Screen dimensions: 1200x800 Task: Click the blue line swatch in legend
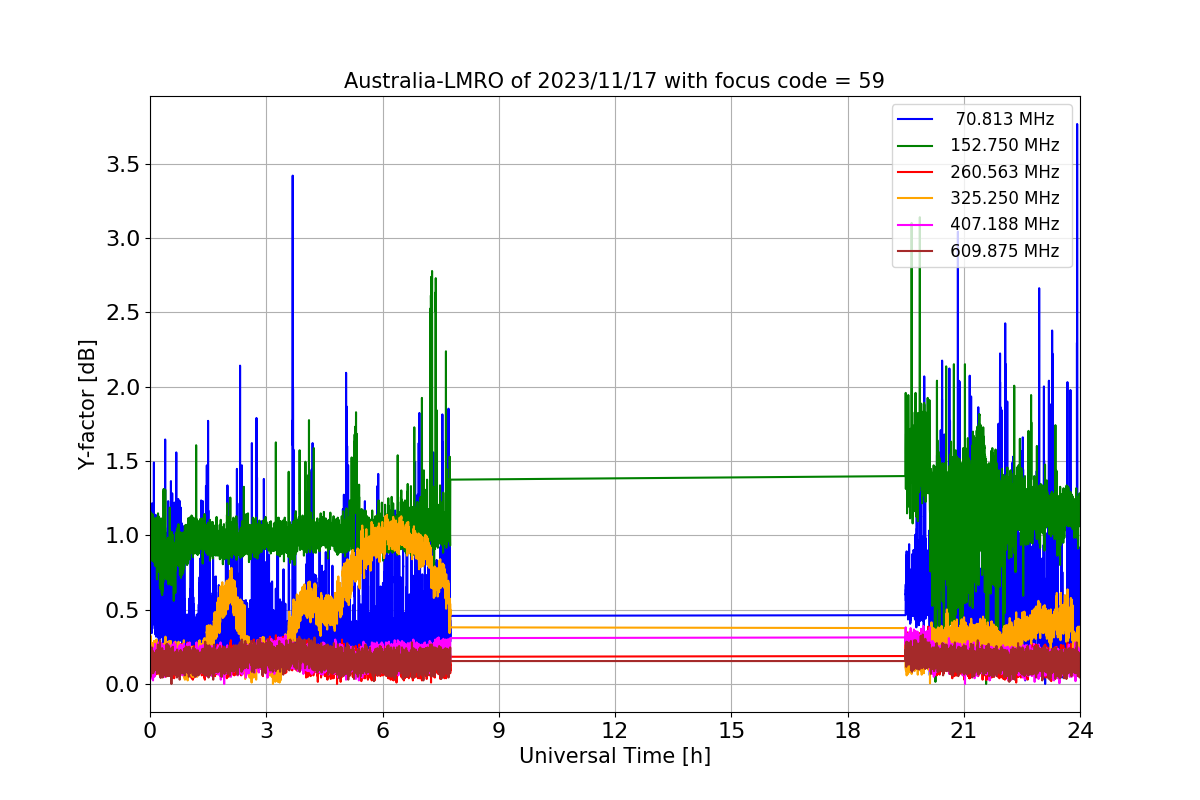point(917,119)
